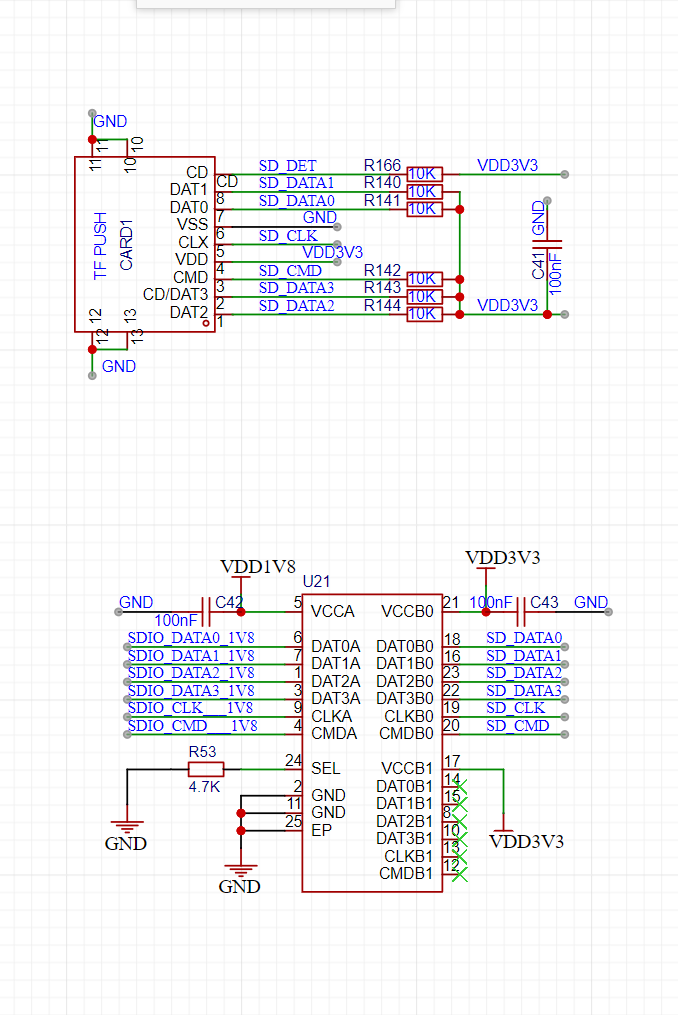Click the 4.7K value under R53
The height and width of the screenshot is (1015, 678).
[x=205, y=787]
